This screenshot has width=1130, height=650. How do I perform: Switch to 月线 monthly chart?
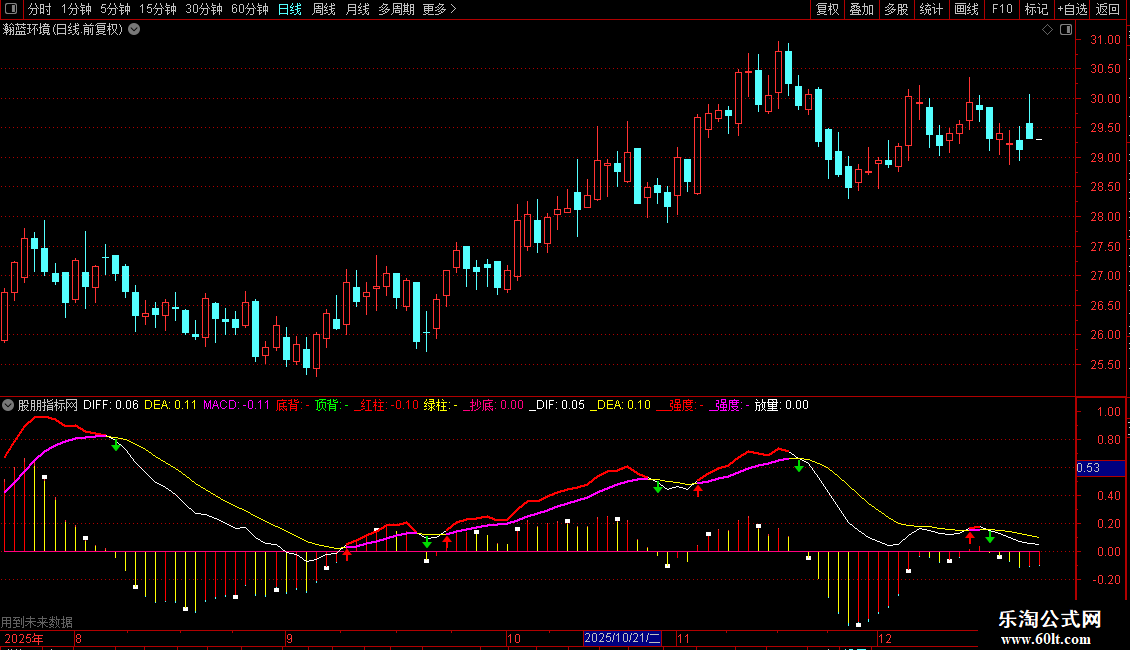(x=357, y=9)
